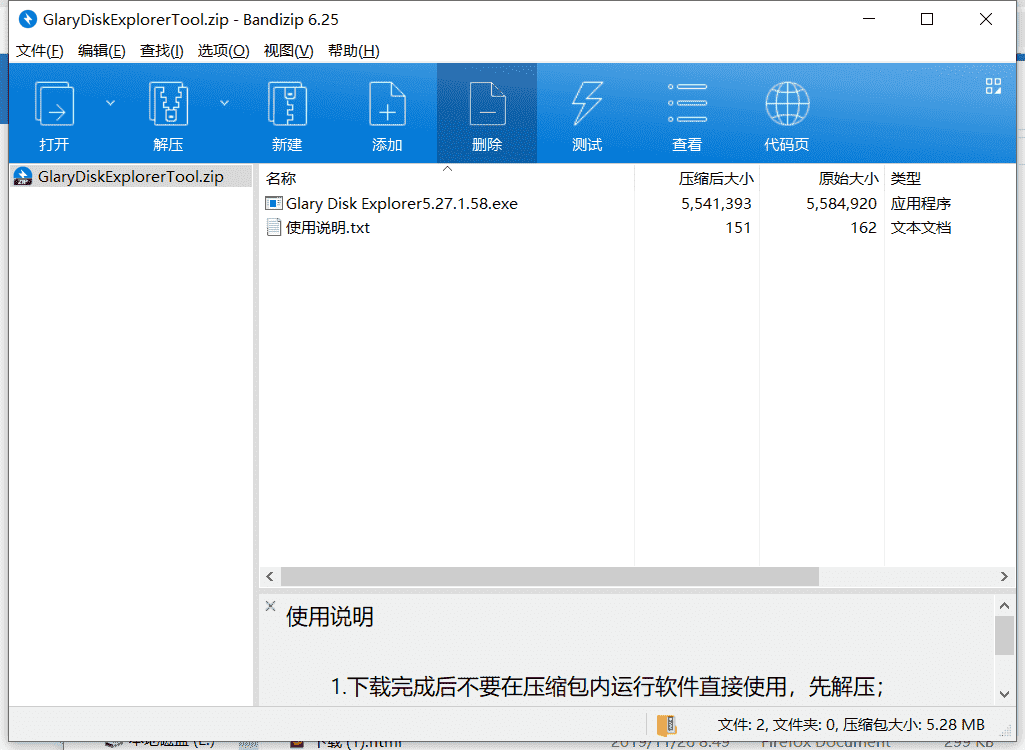The height and width of the screenshot is (750, 1025).
Task: Click the compressed size value 5,541,393
Action: click(x=716, y=204)
